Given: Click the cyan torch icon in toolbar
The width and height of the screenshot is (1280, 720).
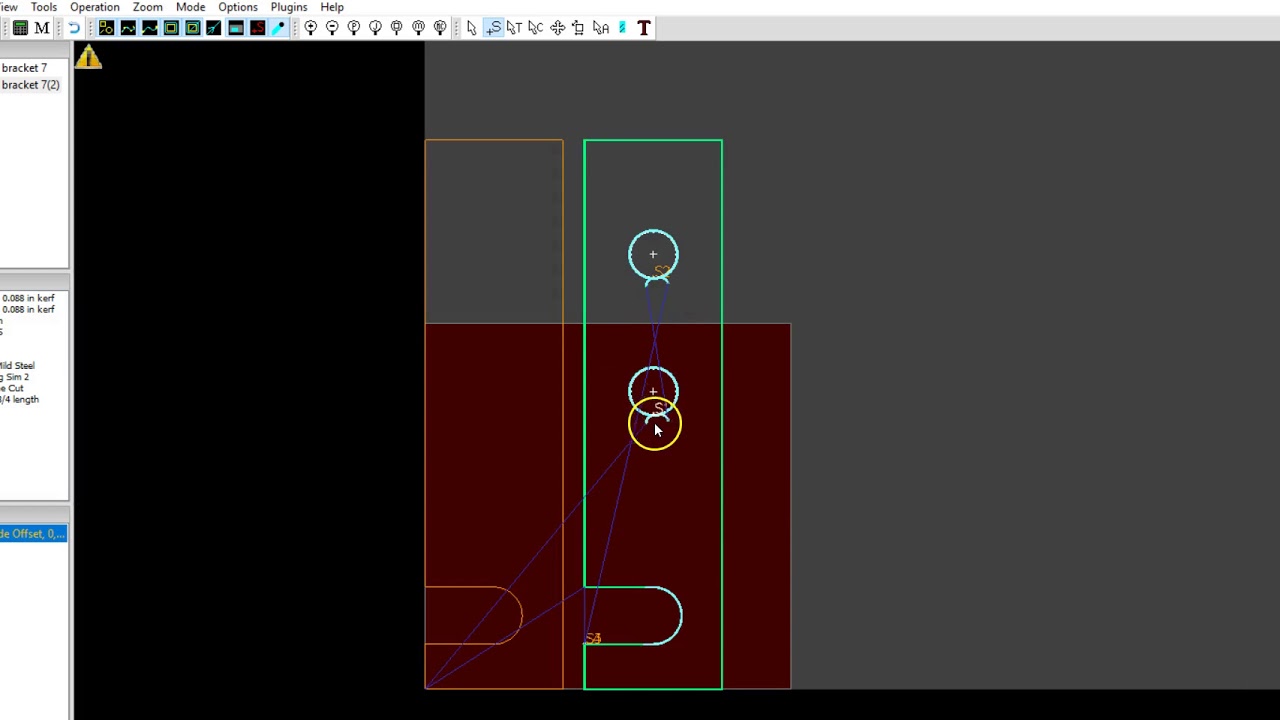Looking at the screenshot, I should (x=279, y=28).
